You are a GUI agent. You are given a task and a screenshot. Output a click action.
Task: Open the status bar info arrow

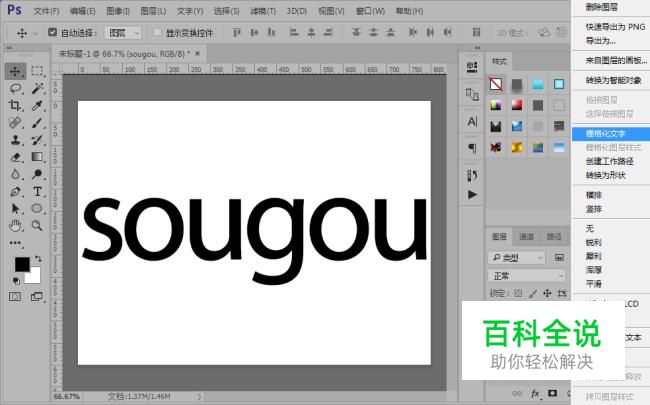click(x=199, y=396)
